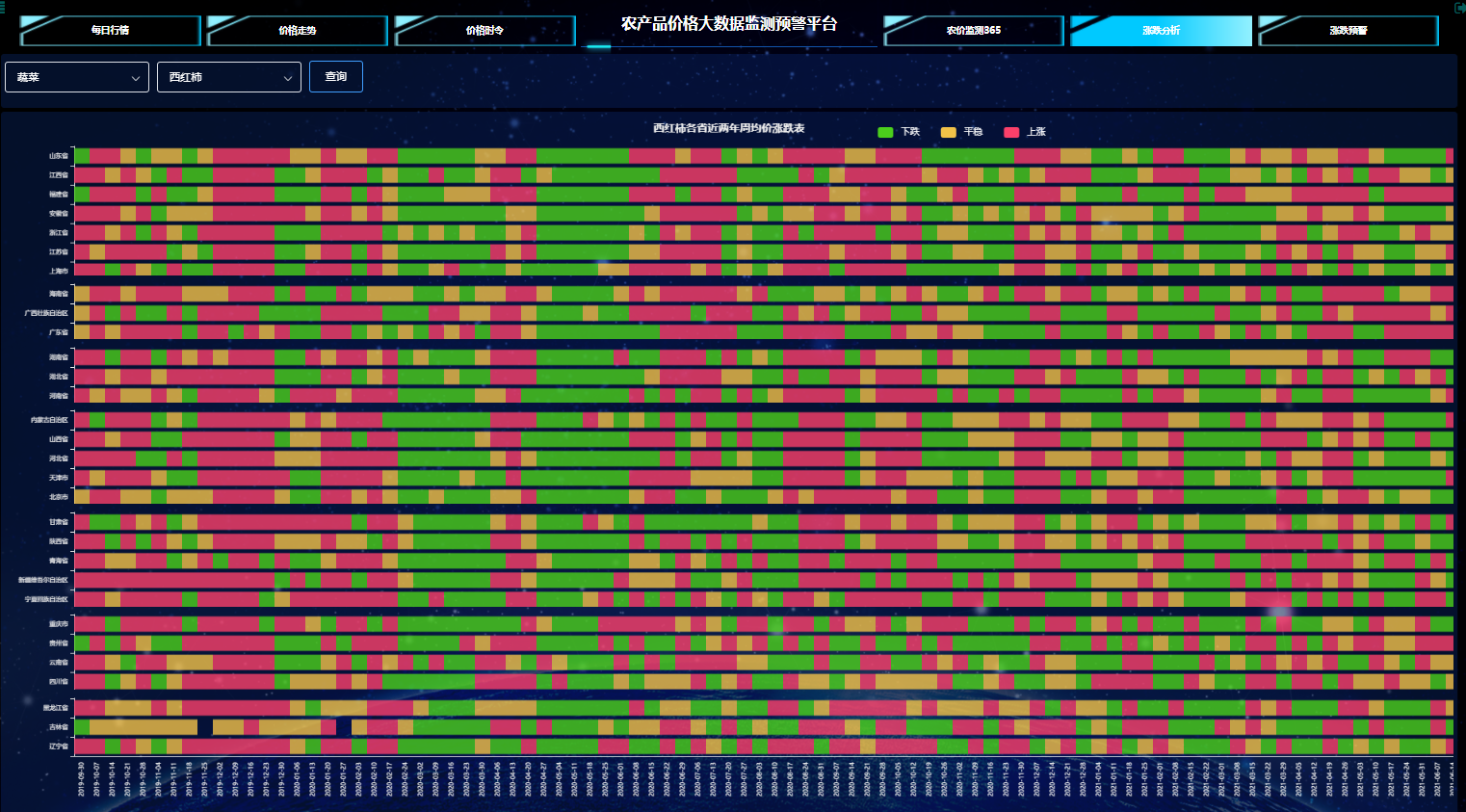This screenshot has width=1466, height=812.
Task: Select the 黑龙江省 row label
Action: point(56,708)
